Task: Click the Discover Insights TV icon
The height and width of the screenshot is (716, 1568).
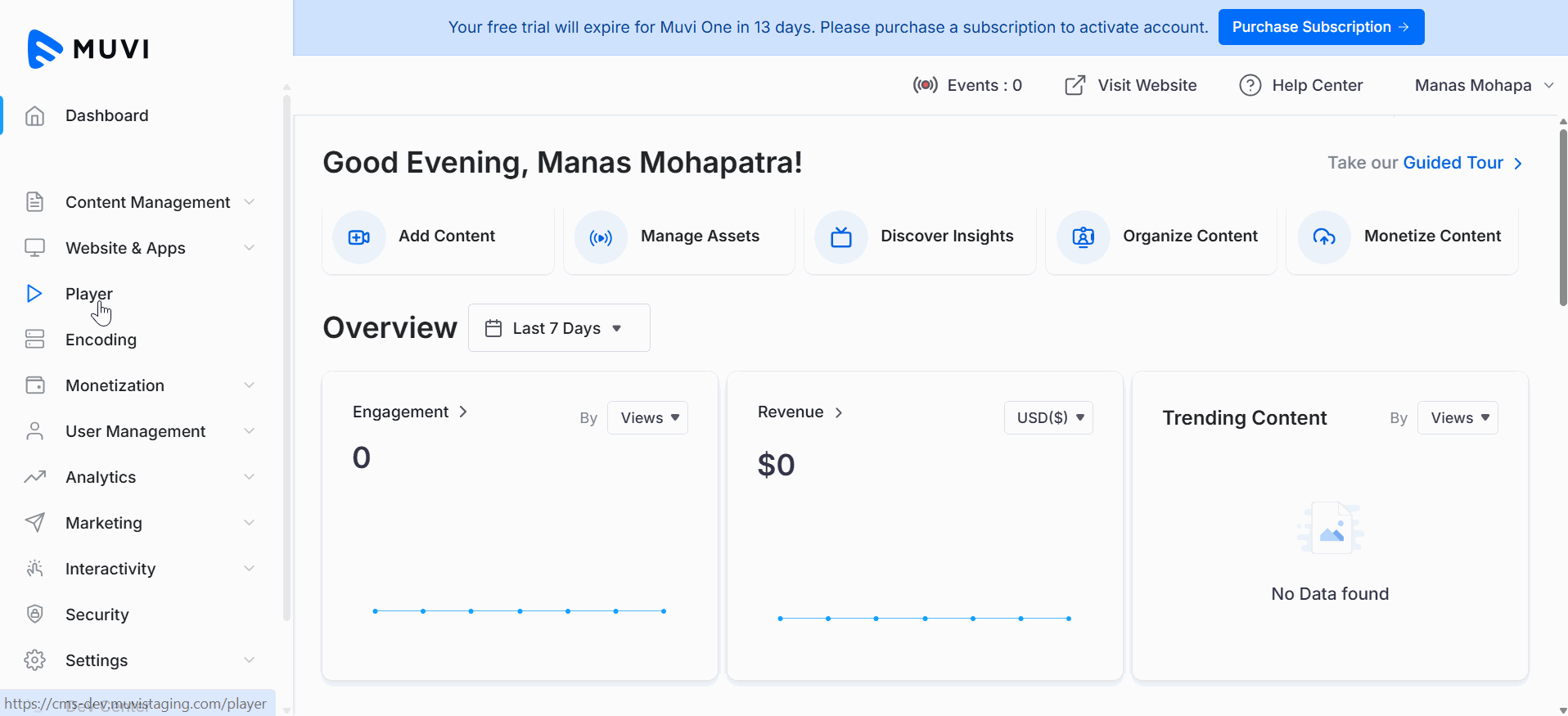Action: [x=840, y=237]
